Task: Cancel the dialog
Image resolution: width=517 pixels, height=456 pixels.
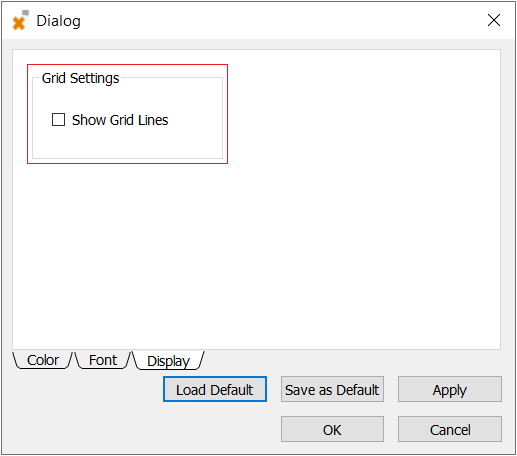Action: point(450,429)
